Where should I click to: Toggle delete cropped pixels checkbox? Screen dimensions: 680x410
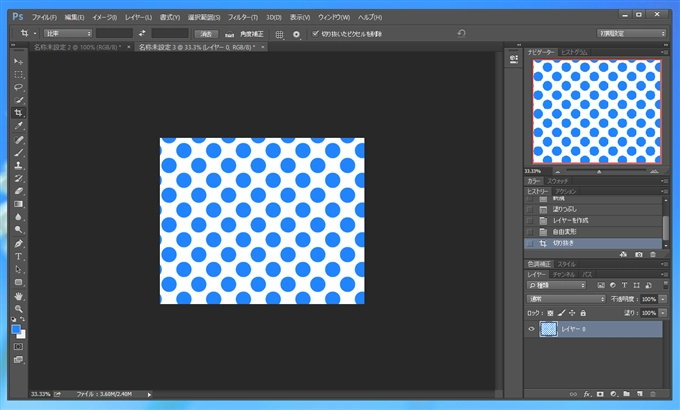(x=315, y=33)
